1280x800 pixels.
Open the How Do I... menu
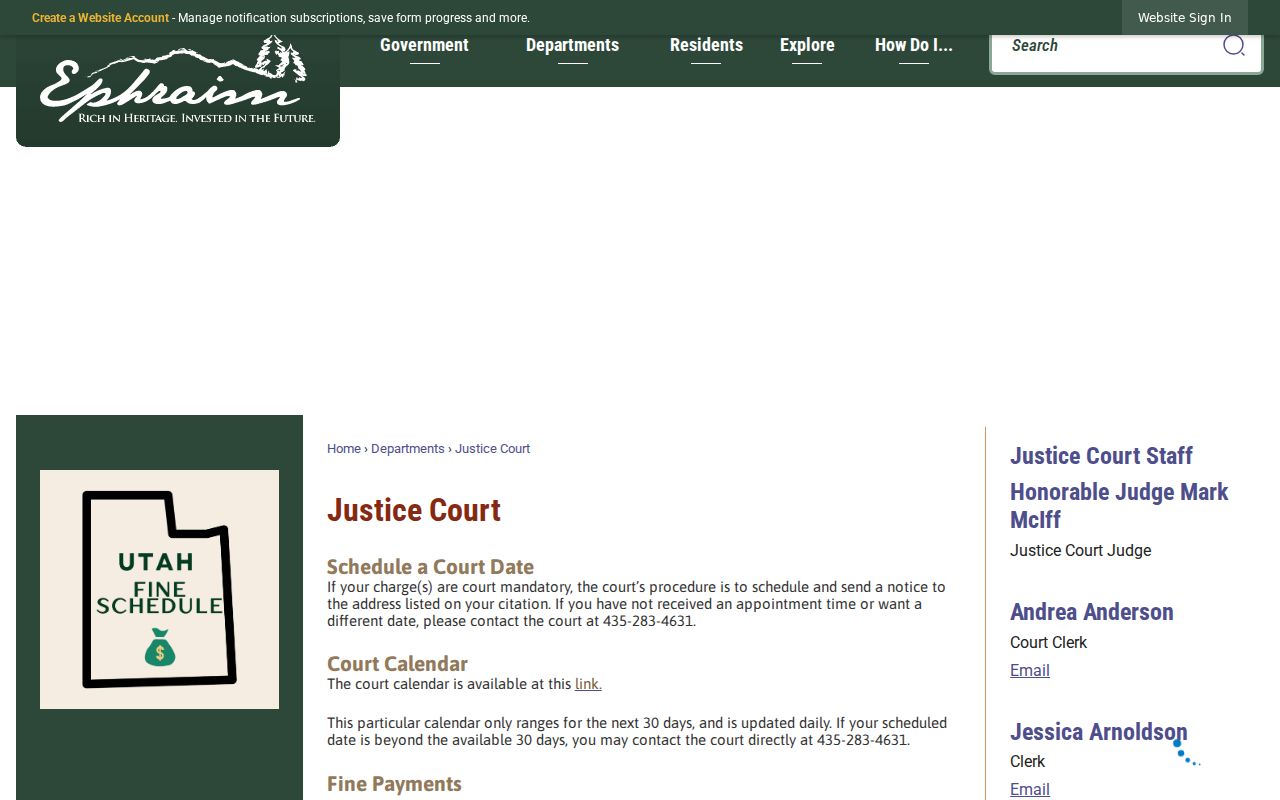pyautogui.click(x=914, y=45)
